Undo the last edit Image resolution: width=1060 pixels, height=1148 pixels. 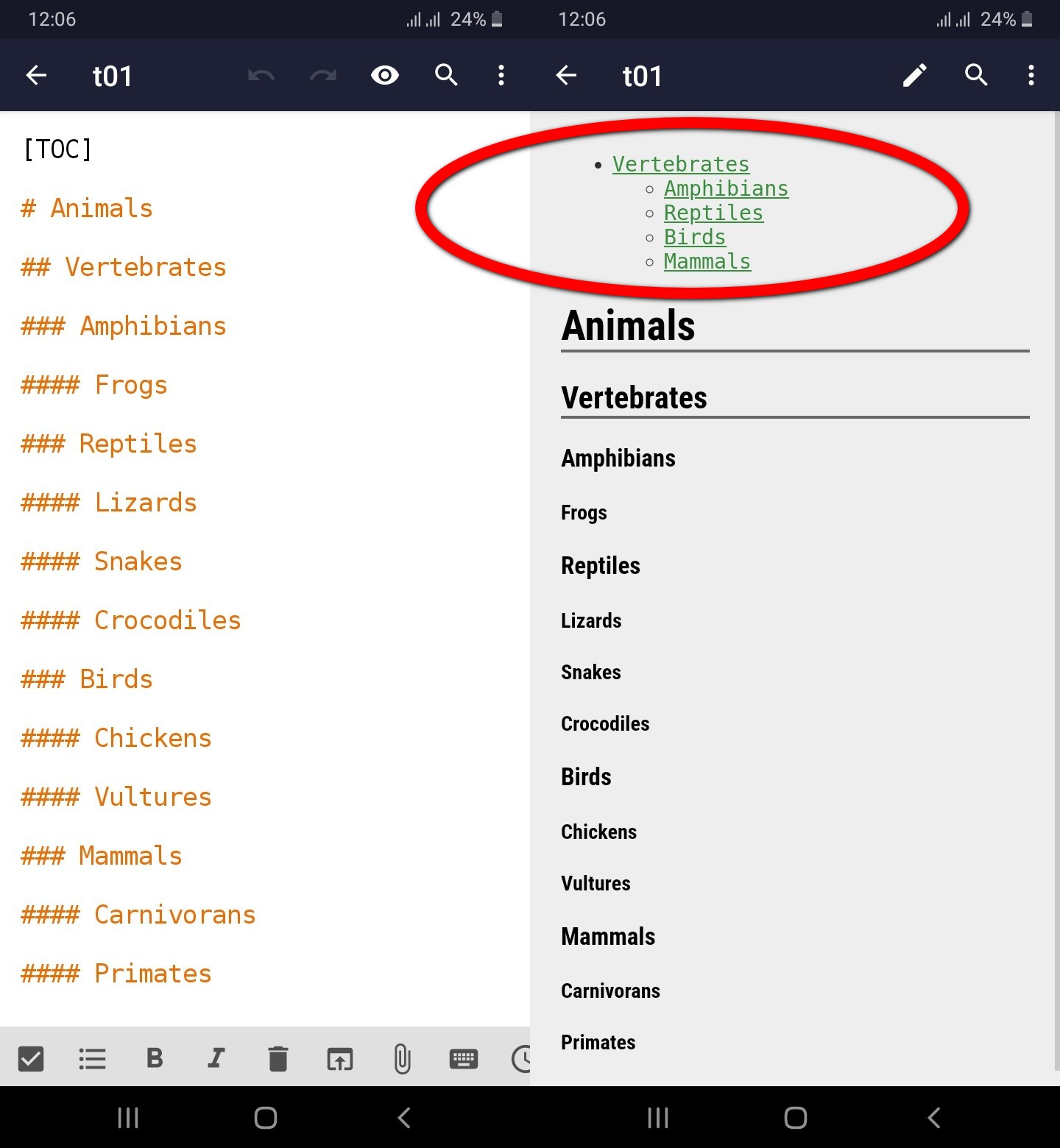click(x=261, y=75)
